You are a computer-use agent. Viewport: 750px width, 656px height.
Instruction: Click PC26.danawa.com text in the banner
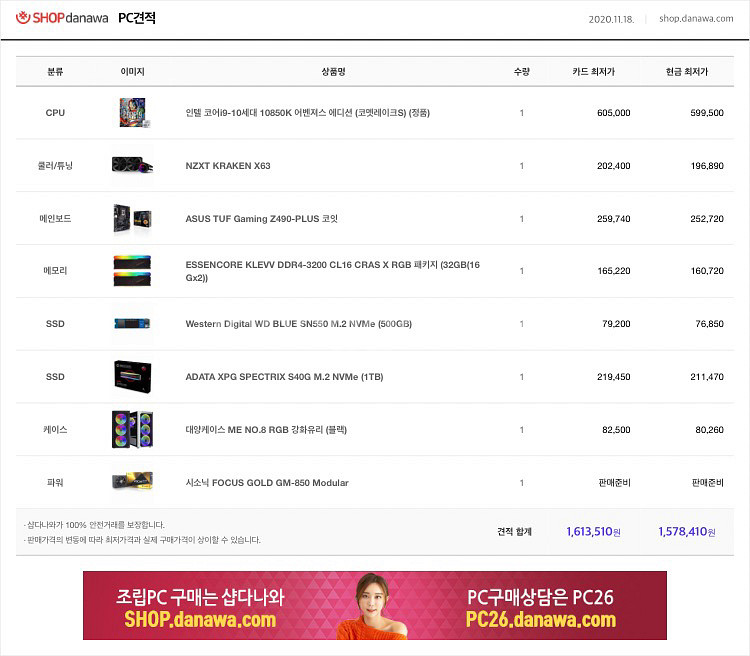540,619
